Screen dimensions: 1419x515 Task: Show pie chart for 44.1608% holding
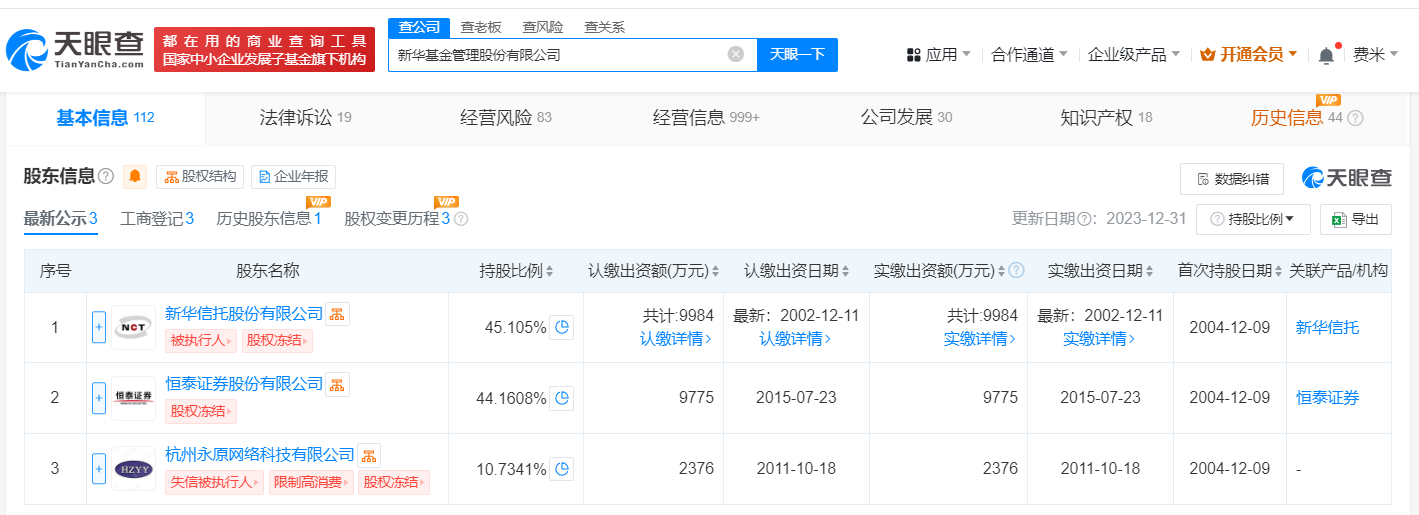pyautogui.click(x=562, y=398)
